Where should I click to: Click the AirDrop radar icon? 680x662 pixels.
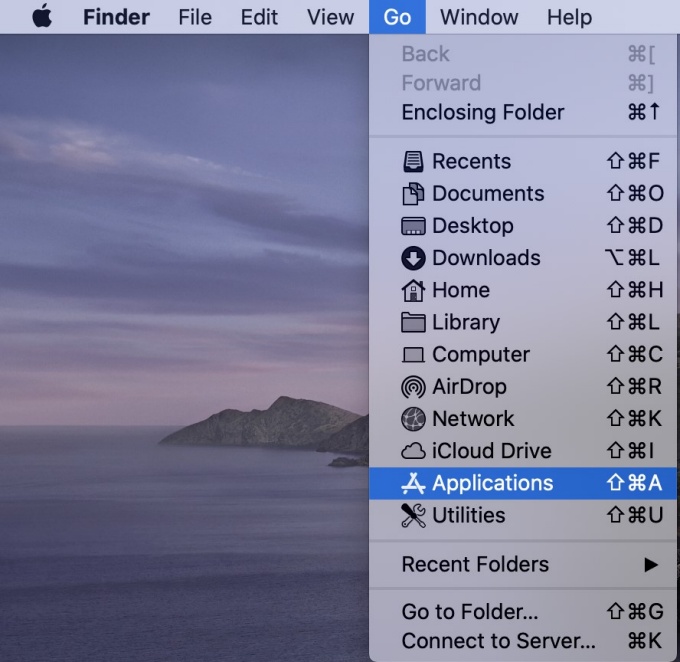point(413,387)
